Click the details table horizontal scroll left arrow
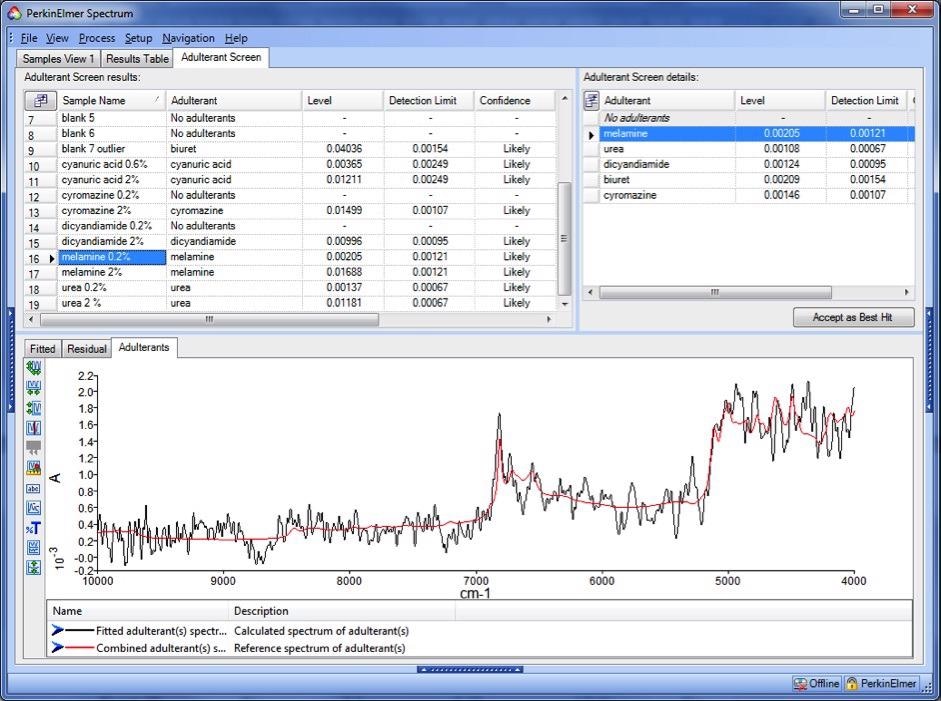 coord(591,292)
